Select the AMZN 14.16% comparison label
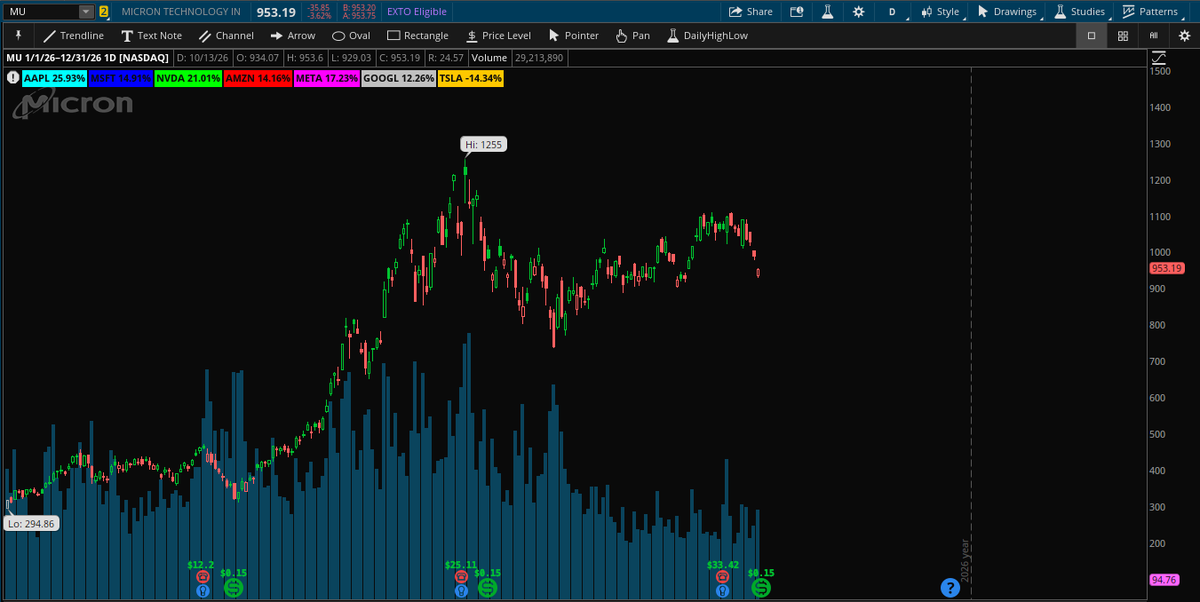1200x602 pixels. (x=257, y=77)
